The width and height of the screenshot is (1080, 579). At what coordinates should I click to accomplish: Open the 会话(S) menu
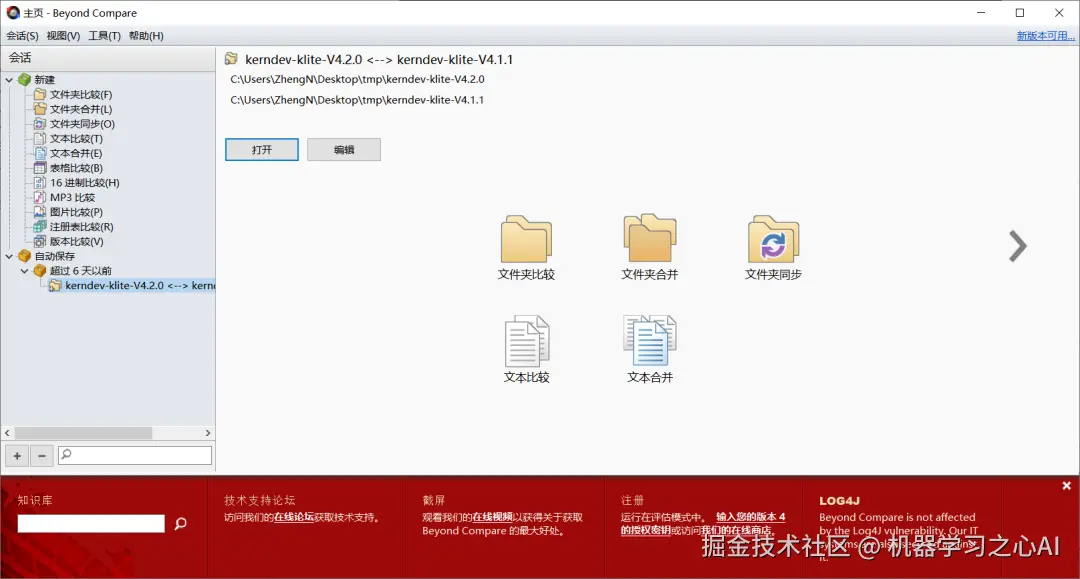[x=21, y=35]
